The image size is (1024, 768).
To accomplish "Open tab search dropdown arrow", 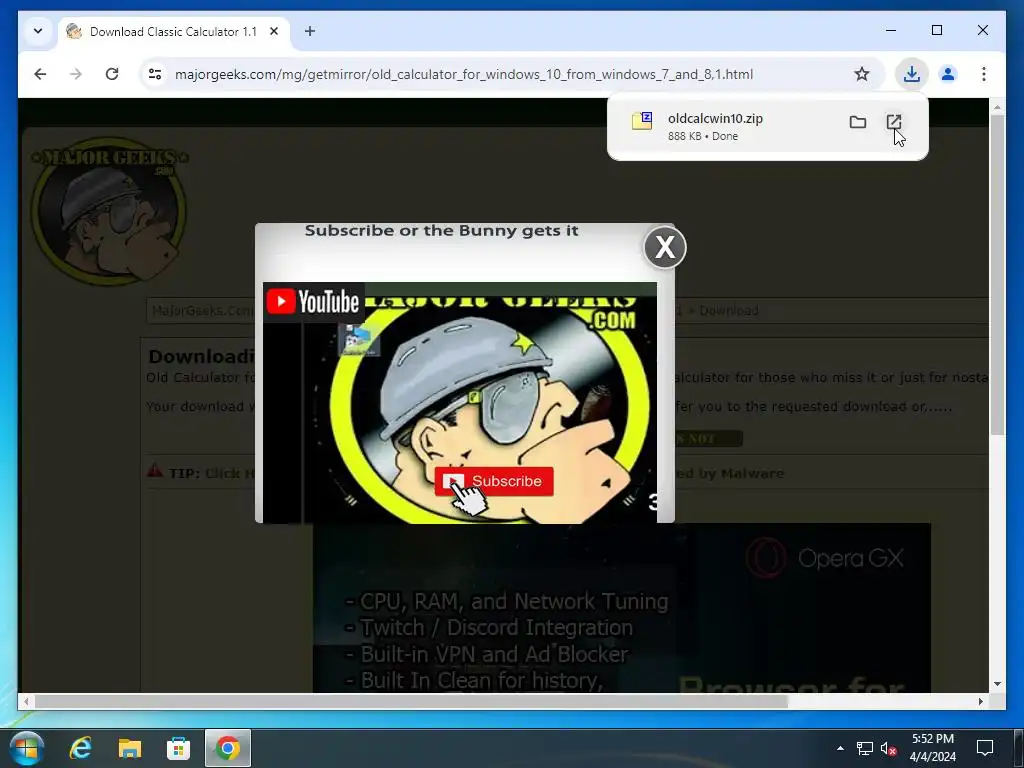I will [x=38, y=31].
